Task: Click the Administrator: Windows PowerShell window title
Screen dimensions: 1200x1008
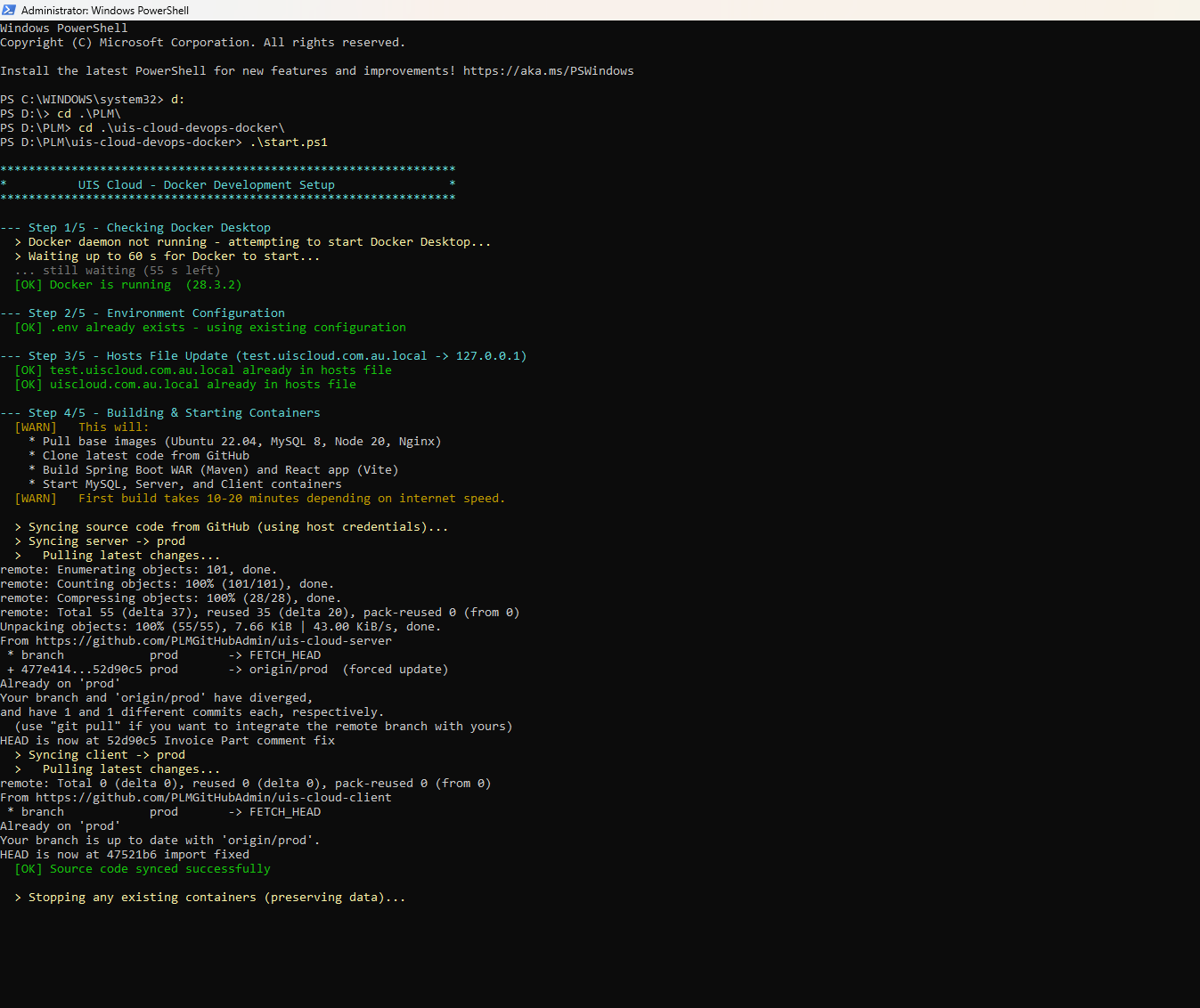Action: 105,11
